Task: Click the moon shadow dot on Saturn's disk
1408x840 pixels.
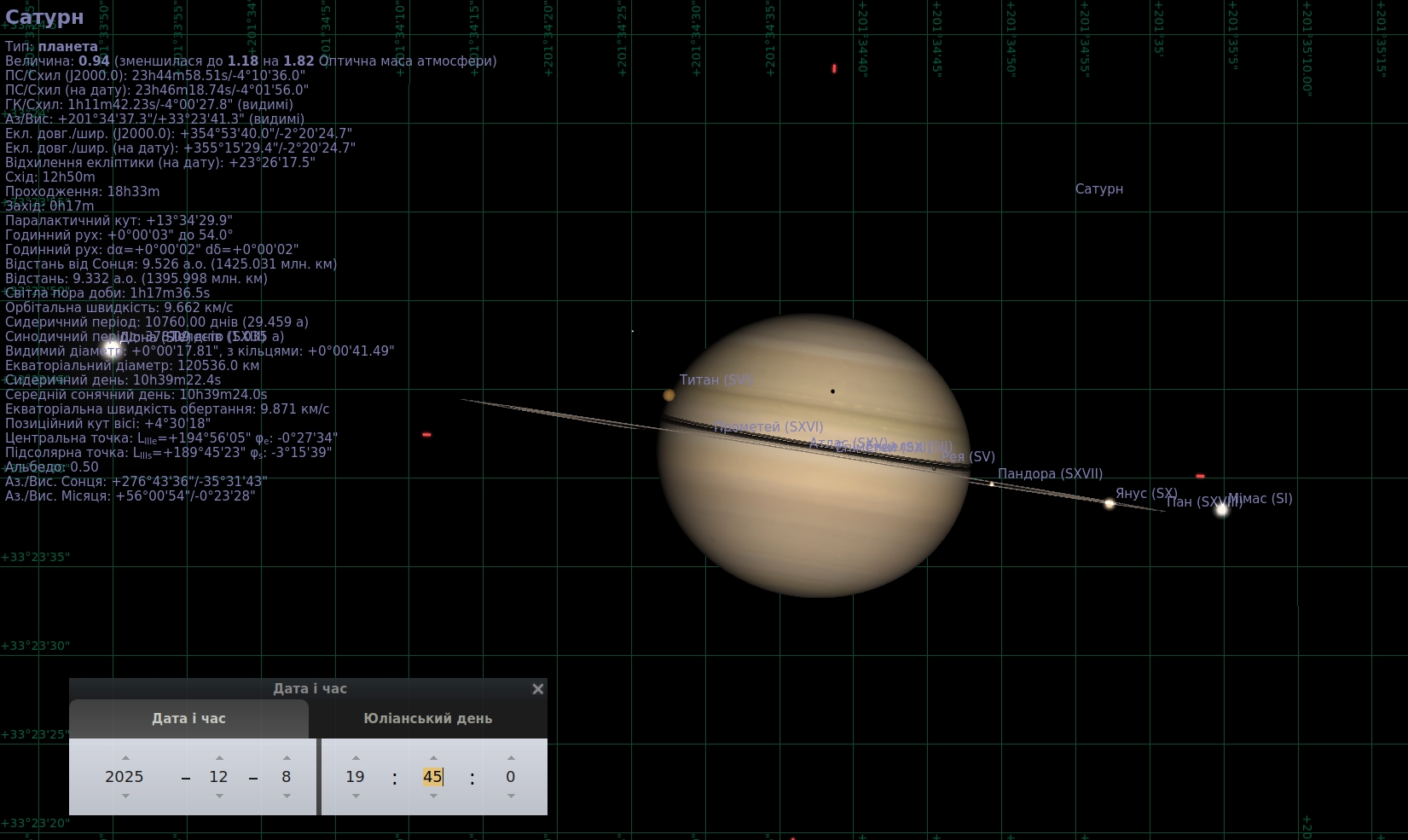Action: (x=832, y=391)
